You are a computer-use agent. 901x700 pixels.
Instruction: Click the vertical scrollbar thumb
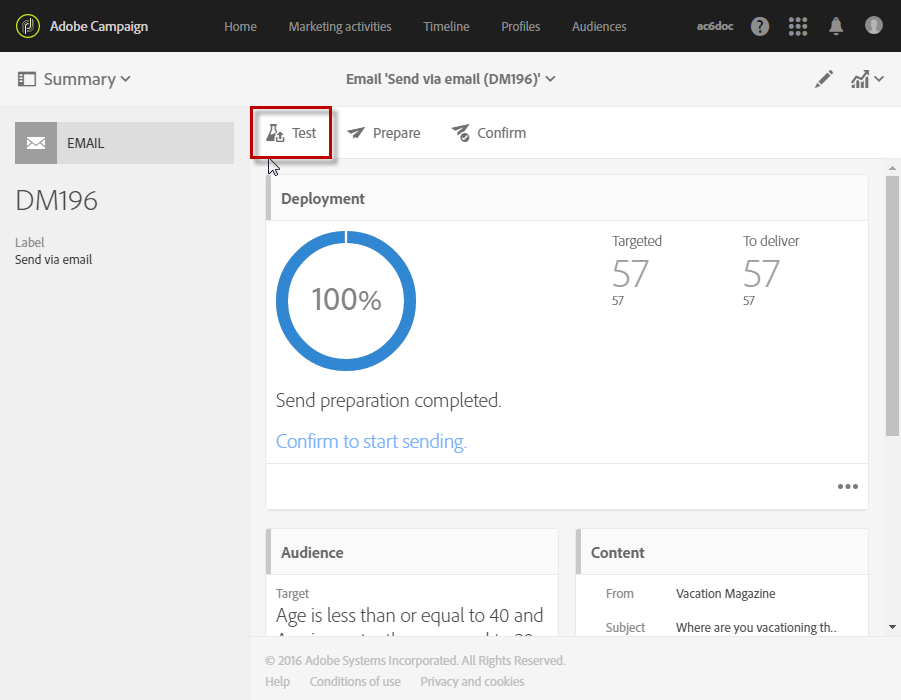(892, 305)
